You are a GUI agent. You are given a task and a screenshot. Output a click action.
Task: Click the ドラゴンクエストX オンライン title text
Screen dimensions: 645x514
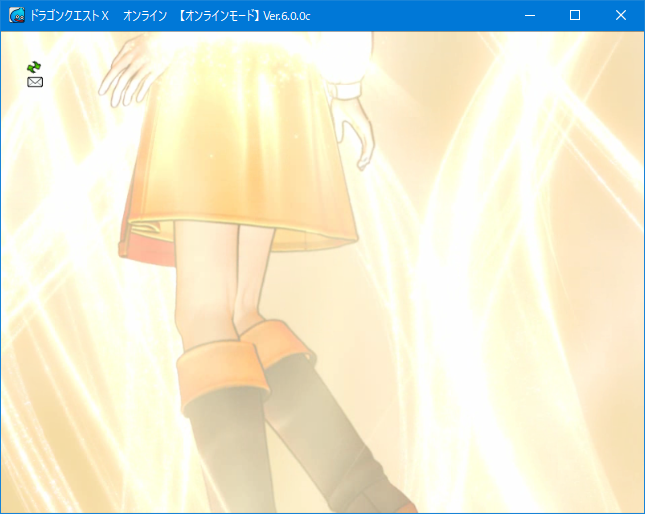(x=98, y=16)
